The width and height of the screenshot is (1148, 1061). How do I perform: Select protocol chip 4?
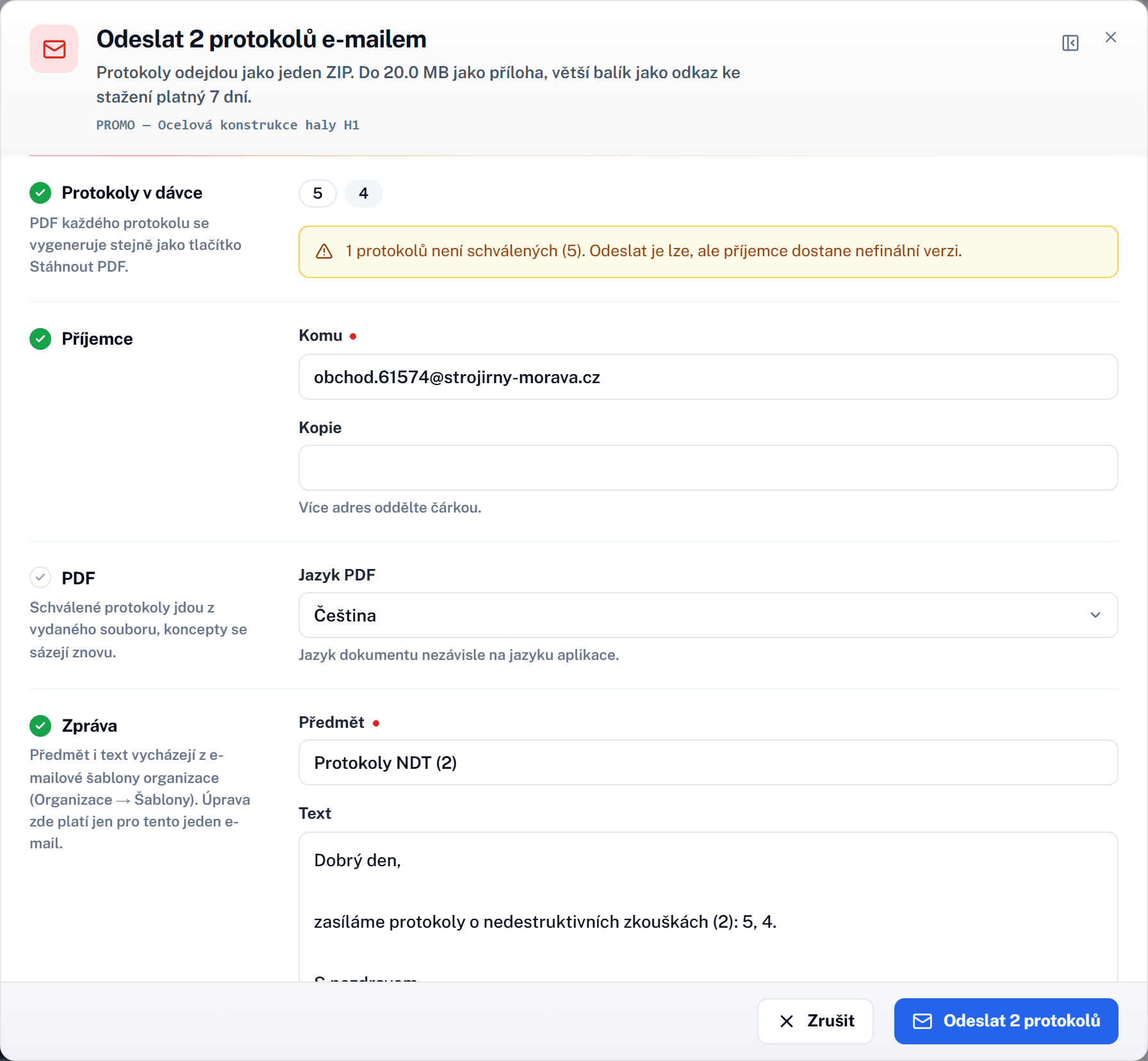[x=364, y=193]
